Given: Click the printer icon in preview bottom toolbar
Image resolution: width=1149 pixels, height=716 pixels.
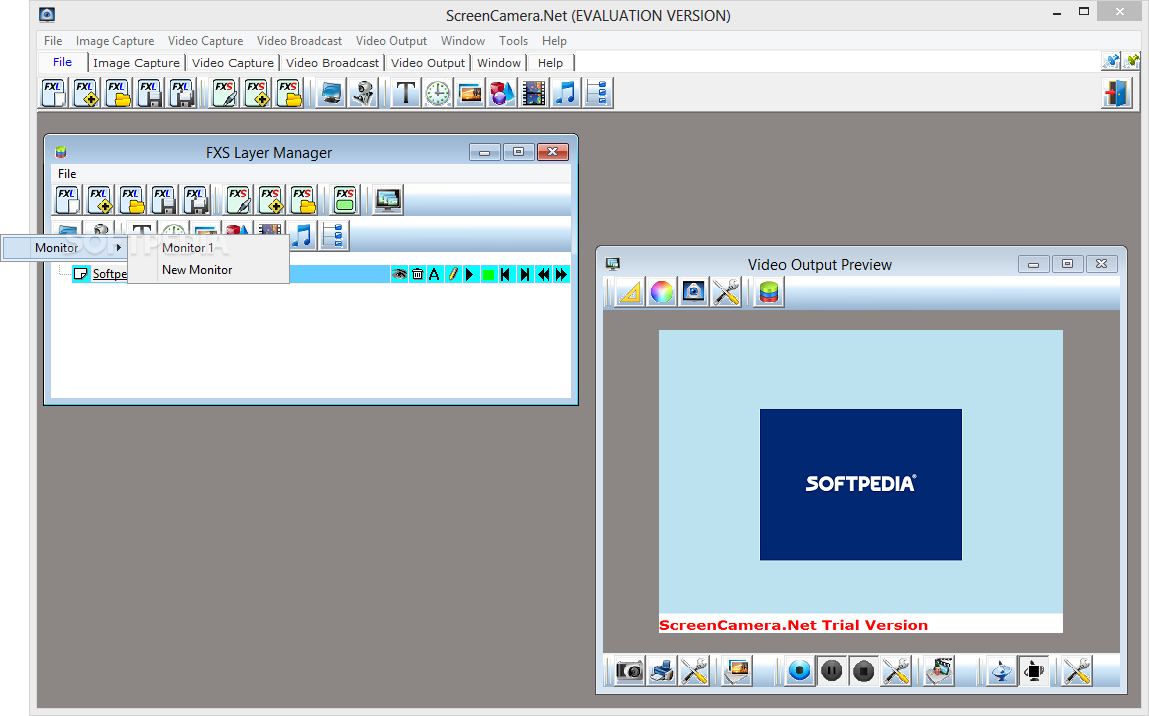Looking at the screenshot, I should (x=662, y=671).
